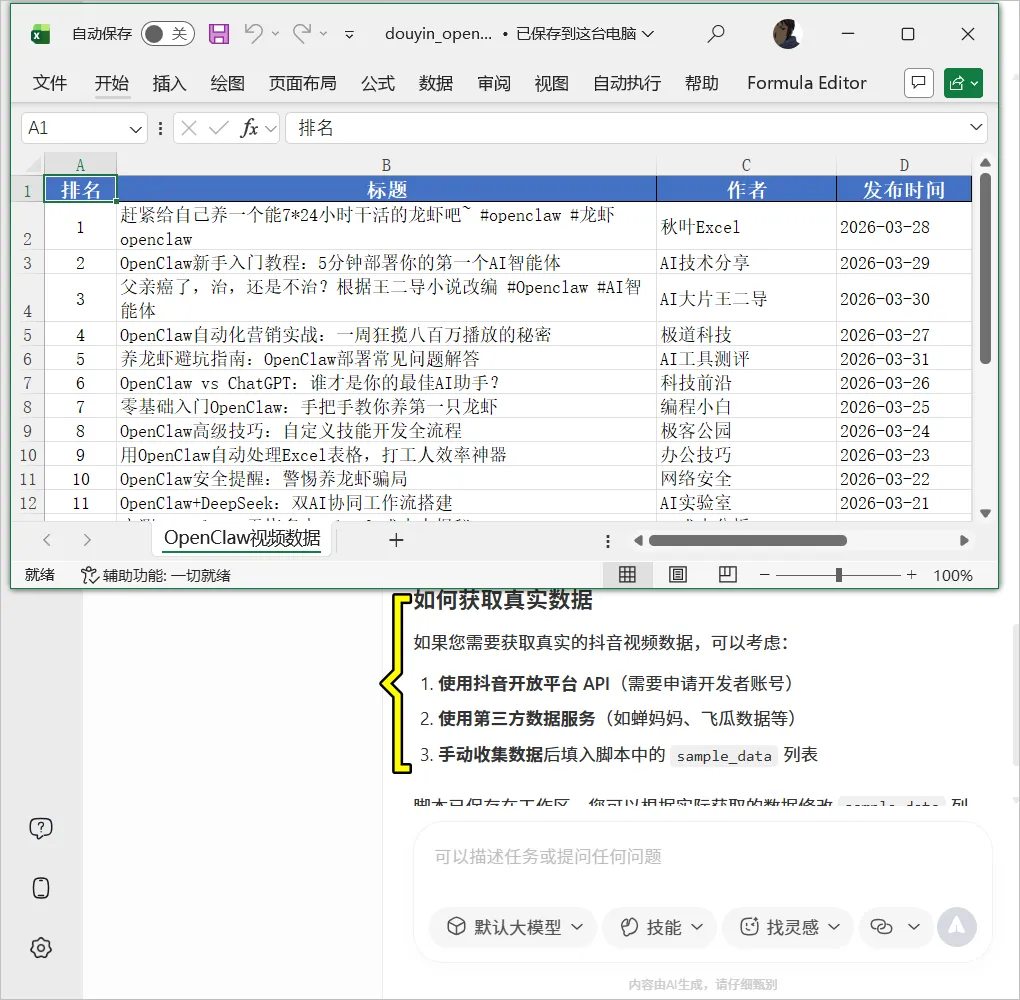Select the OpenClaw视频数据 sheet tab

pyautogui.click(x=242, y=539)
